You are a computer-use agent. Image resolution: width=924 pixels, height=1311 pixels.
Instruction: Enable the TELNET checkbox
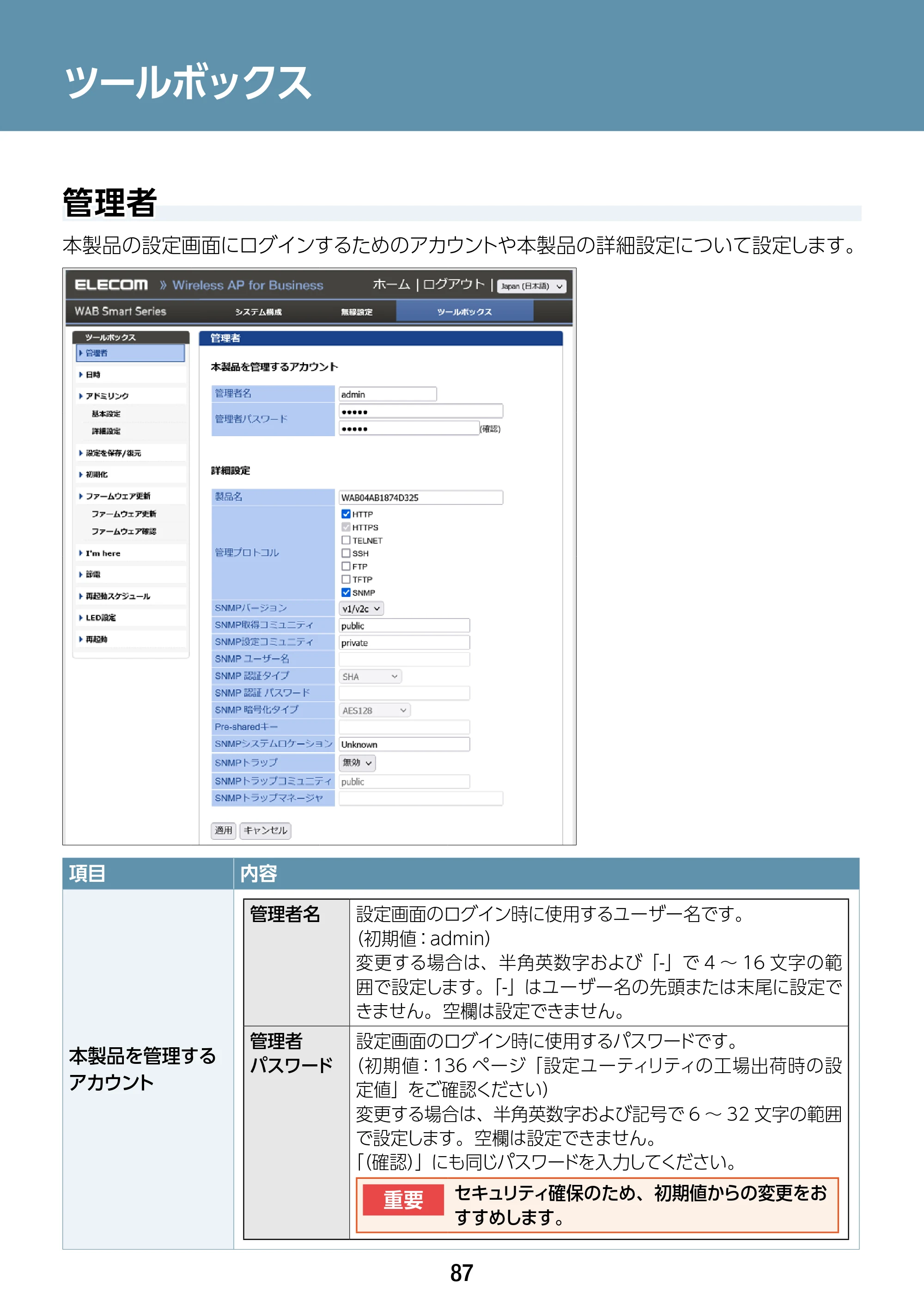(x=346, y=540)
